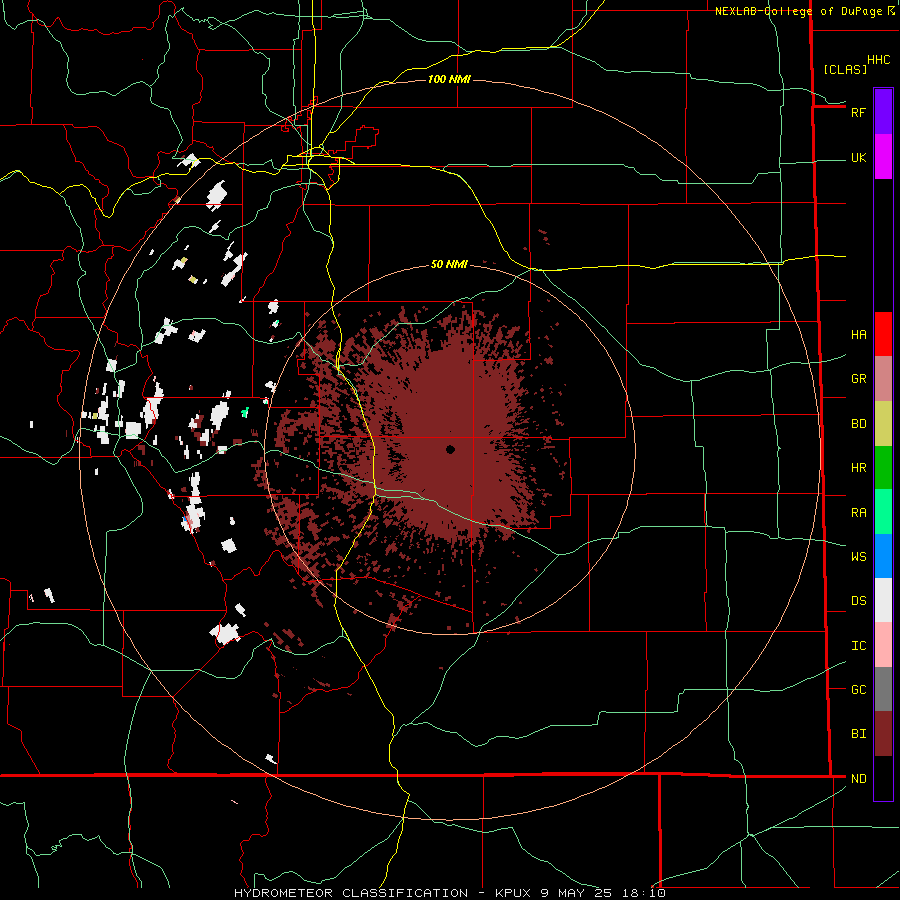Click the RF legend label

click(858, 112)
